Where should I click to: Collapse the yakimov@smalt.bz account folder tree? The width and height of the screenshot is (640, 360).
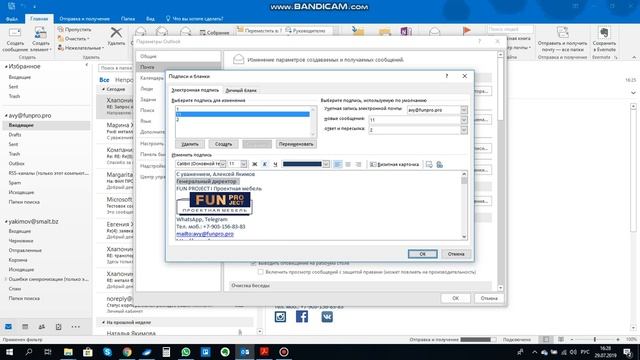[6, 222]
